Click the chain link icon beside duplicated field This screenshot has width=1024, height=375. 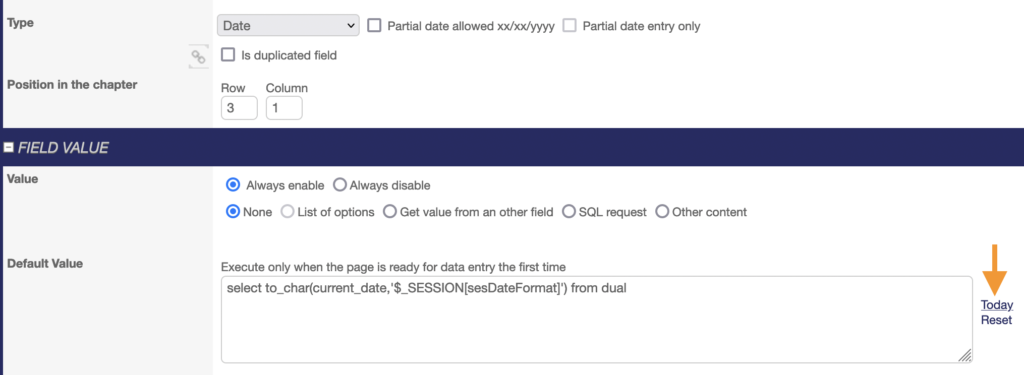(x=198, y=57)
